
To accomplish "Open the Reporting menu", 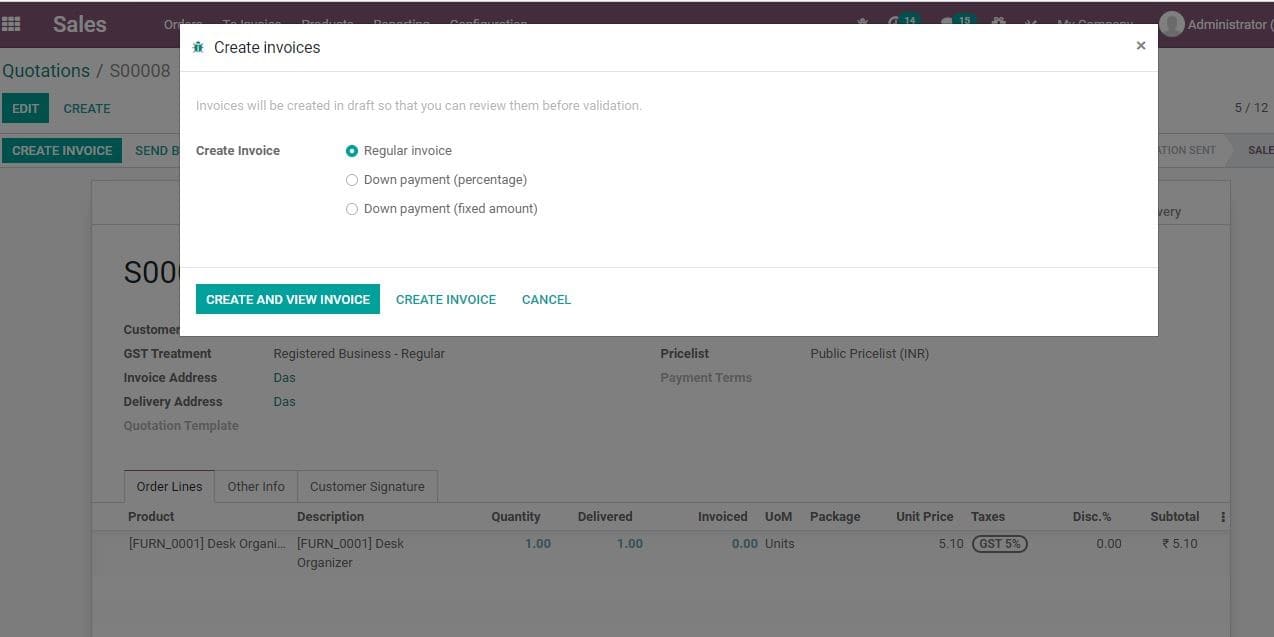I will click(x=401, y=23).
